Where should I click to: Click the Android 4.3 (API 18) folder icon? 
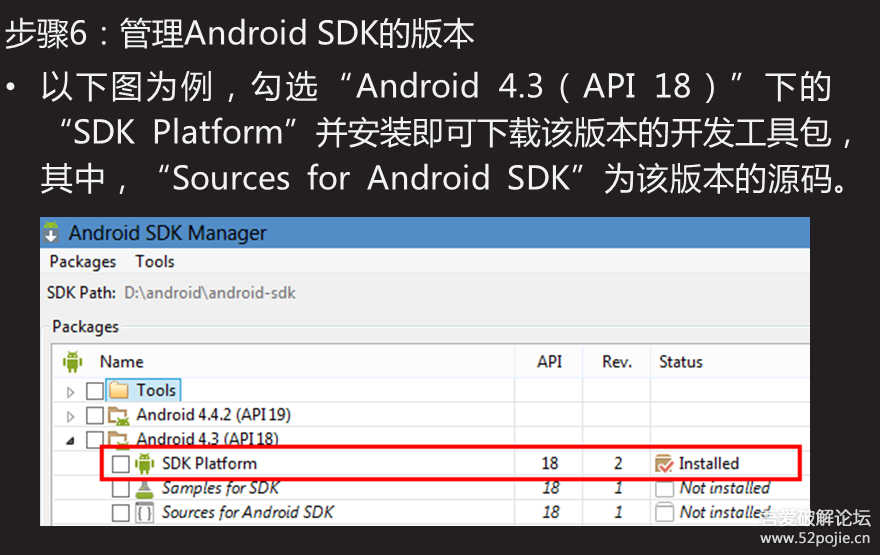[x=119, y=439]
